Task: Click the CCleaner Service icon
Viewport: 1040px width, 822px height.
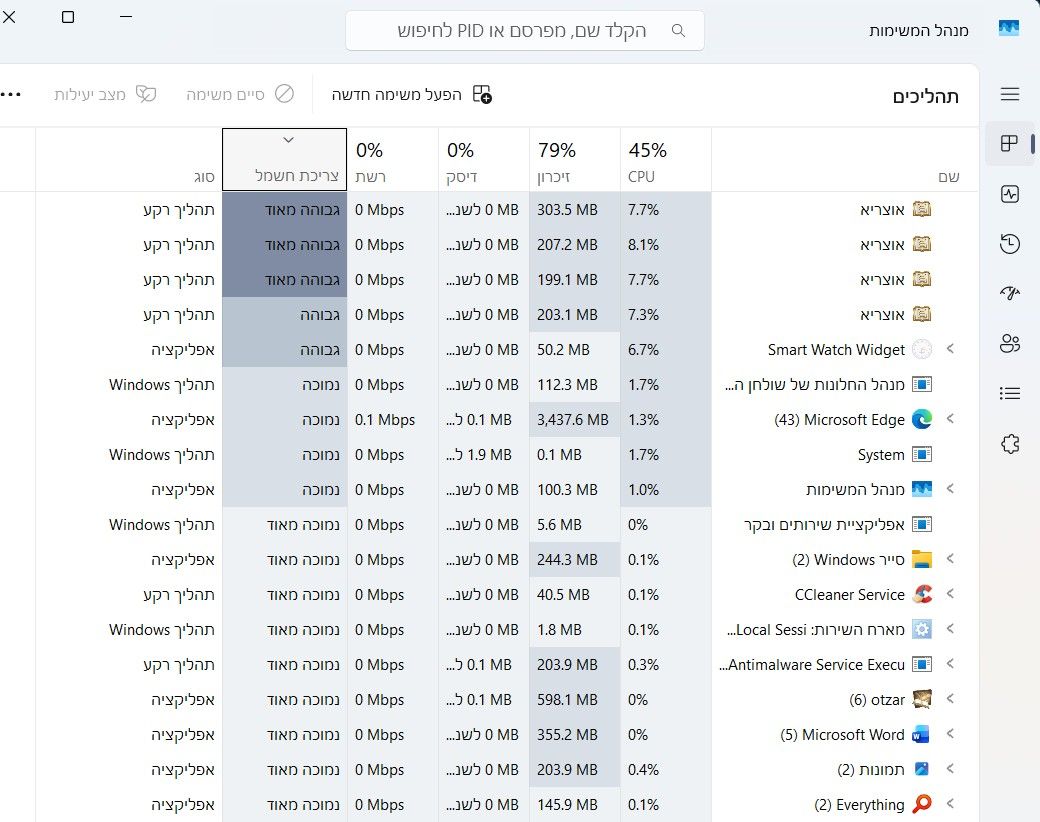Action: [x=922, y=594]
